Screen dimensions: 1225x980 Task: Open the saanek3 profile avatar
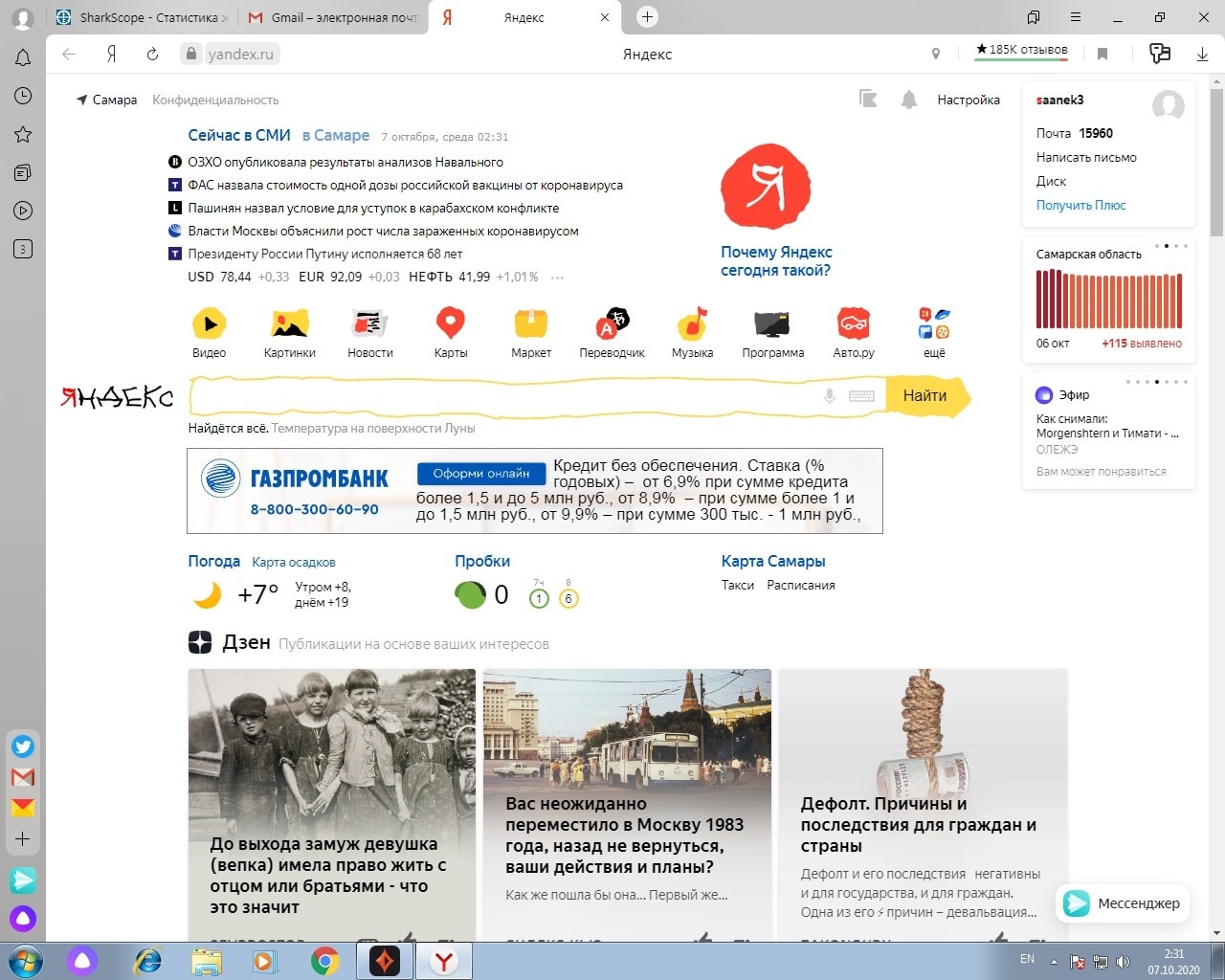[1168, 105]
